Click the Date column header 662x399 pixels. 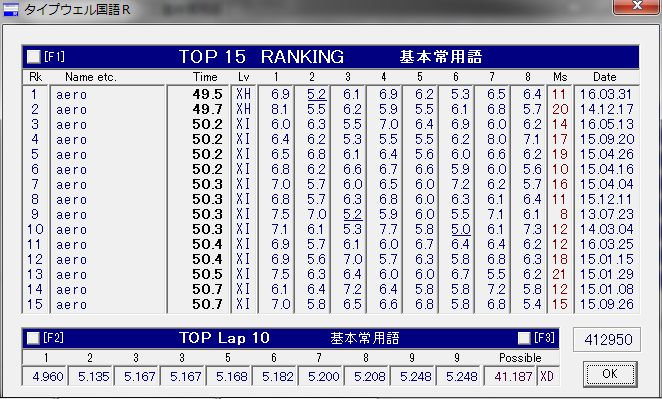point(605,77)
